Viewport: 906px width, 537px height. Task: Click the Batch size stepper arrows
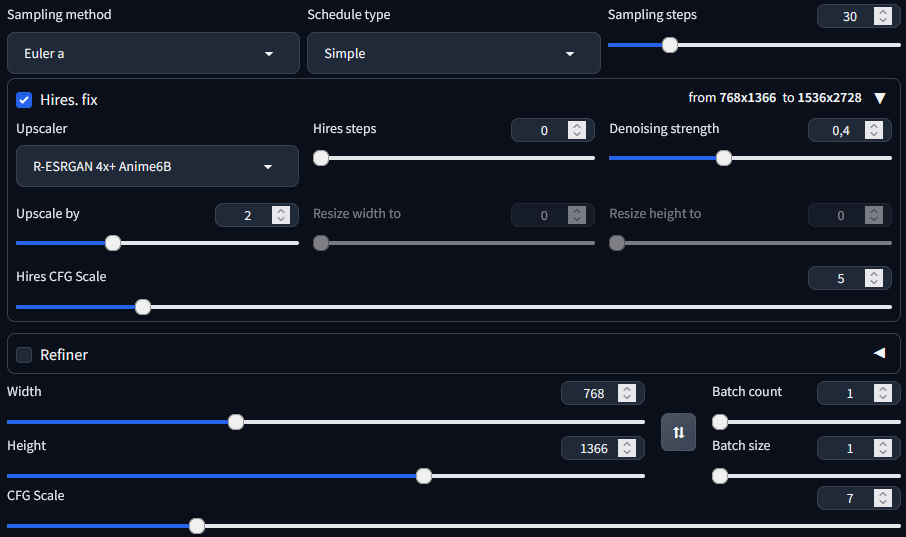coord(883,448)
